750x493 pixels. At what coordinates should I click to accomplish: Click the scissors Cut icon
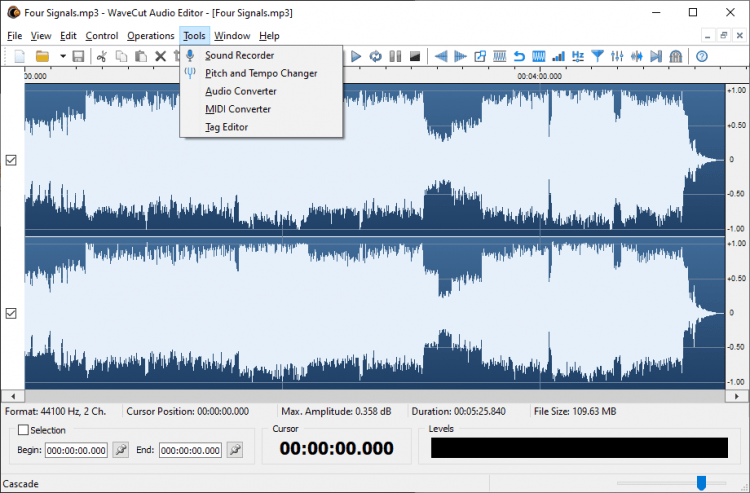tap(101, 56)
